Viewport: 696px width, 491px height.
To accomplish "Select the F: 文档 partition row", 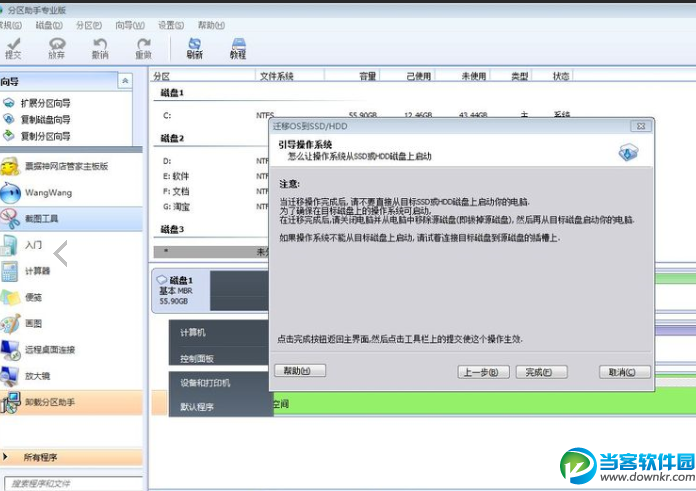I will click(x=212, y=191).
